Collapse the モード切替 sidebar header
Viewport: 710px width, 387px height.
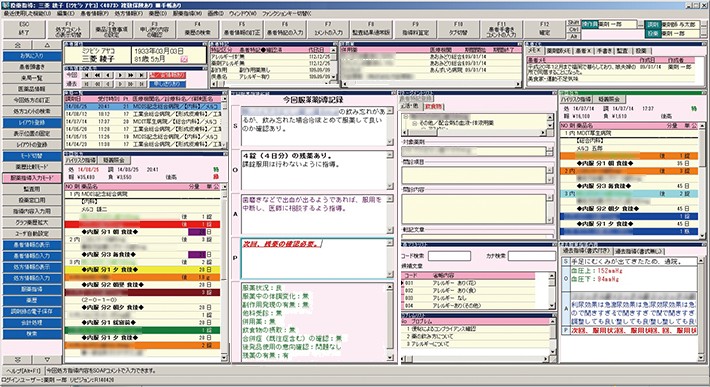coord(32,156)
